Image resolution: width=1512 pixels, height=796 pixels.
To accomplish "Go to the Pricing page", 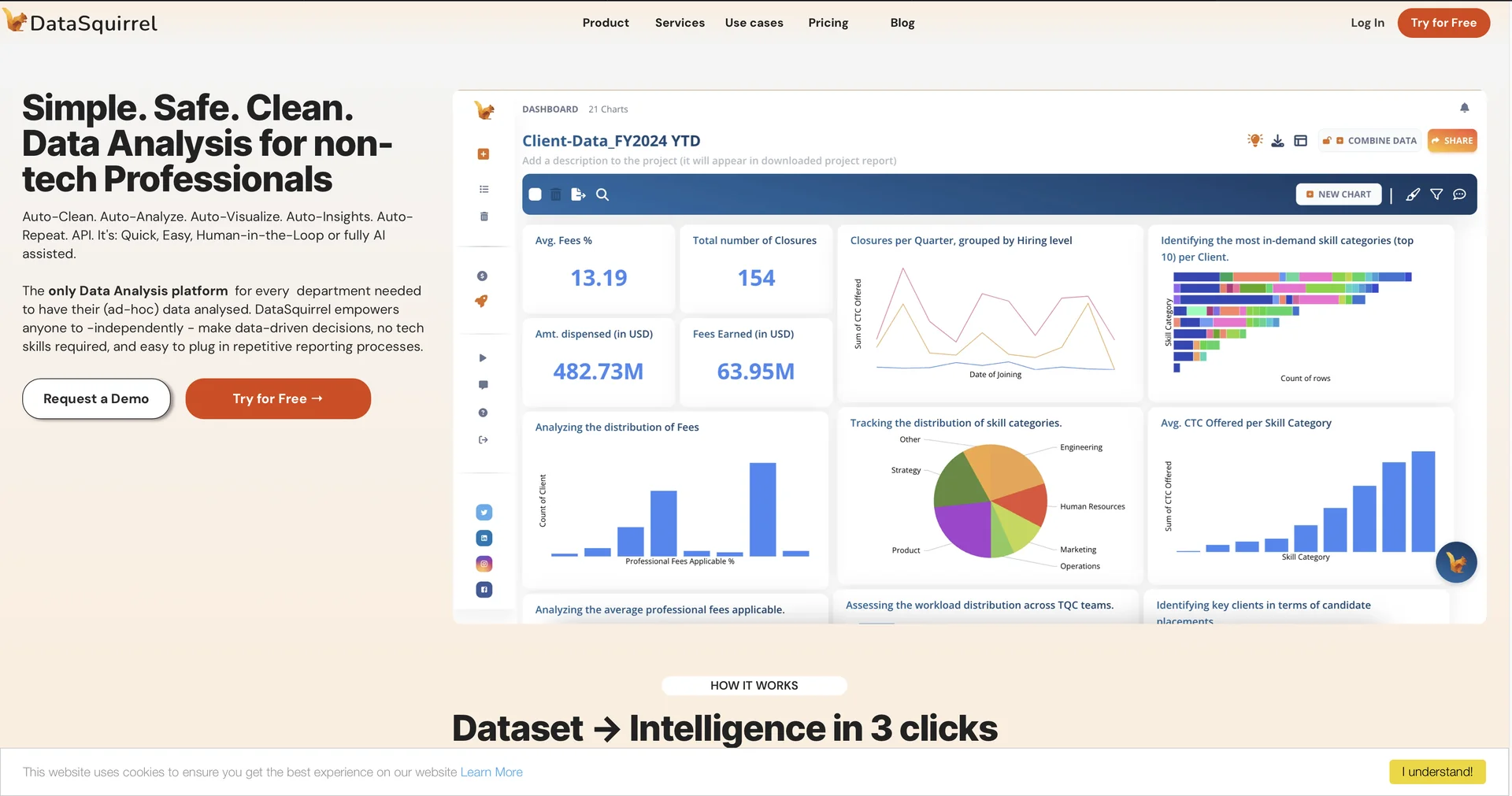I will (828, 23).
